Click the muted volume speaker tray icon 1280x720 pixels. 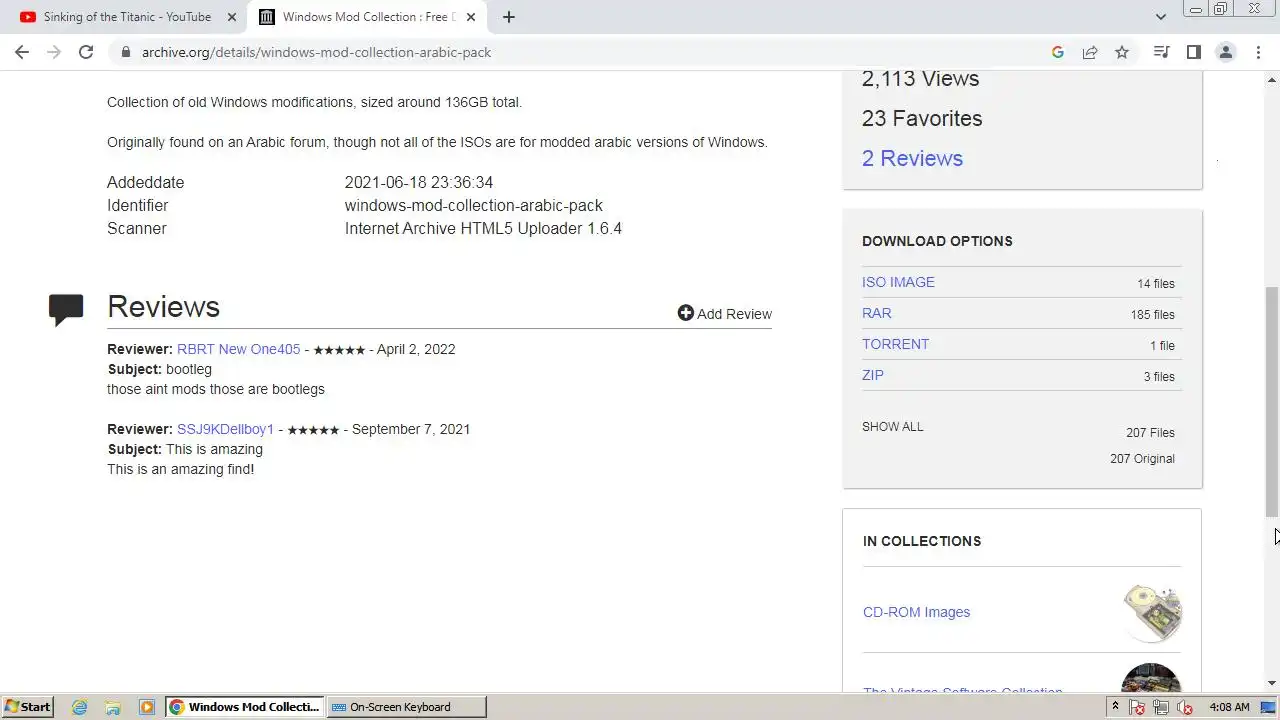(1185, 706)
